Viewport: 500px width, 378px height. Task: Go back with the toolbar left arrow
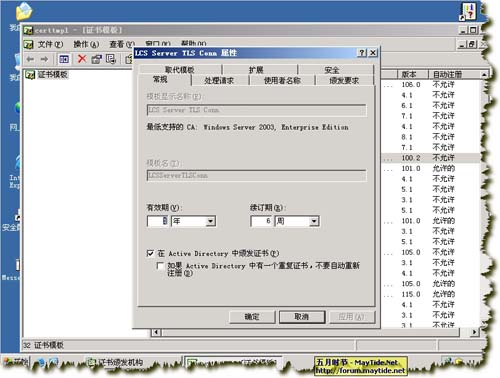click(x=30, y=59)
